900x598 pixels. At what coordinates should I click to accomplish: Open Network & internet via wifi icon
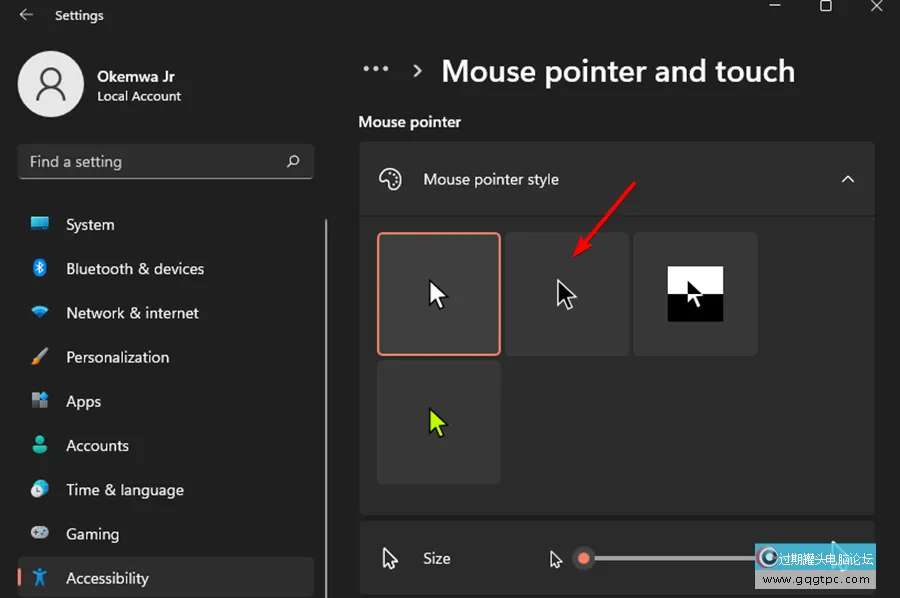pyautogui.click(x=40, y=312)
